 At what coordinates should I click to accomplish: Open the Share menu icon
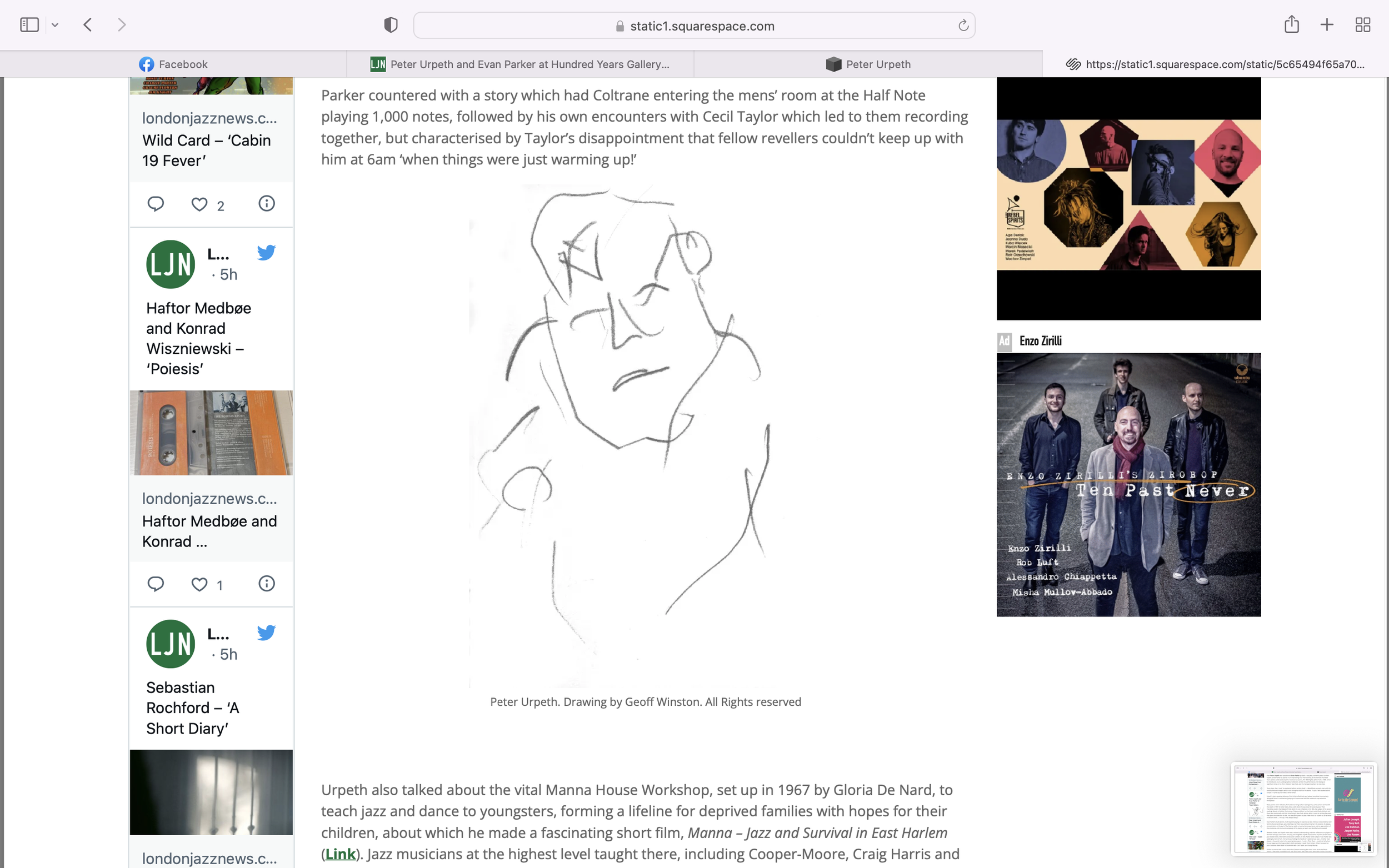[1291, 24]
